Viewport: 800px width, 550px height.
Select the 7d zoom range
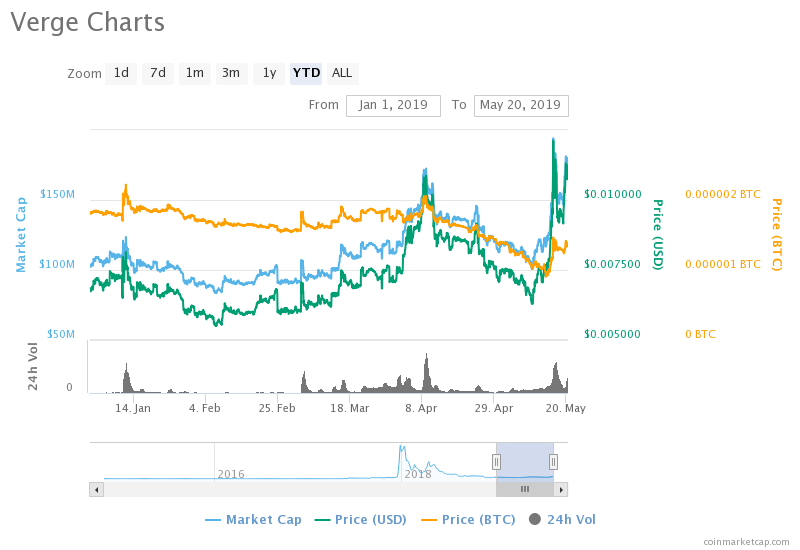(158, 73)
